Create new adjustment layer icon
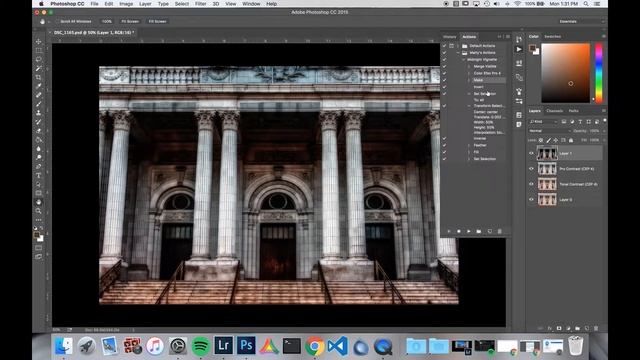The width and height of the screenshot is (640, 360). click(x=568, y=328)
